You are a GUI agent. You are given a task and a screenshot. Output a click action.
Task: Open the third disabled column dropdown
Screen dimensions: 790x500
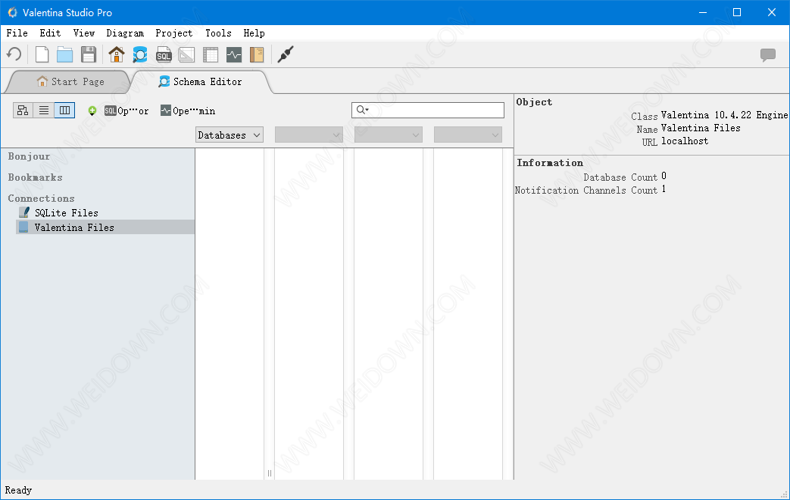coord(388,135)
